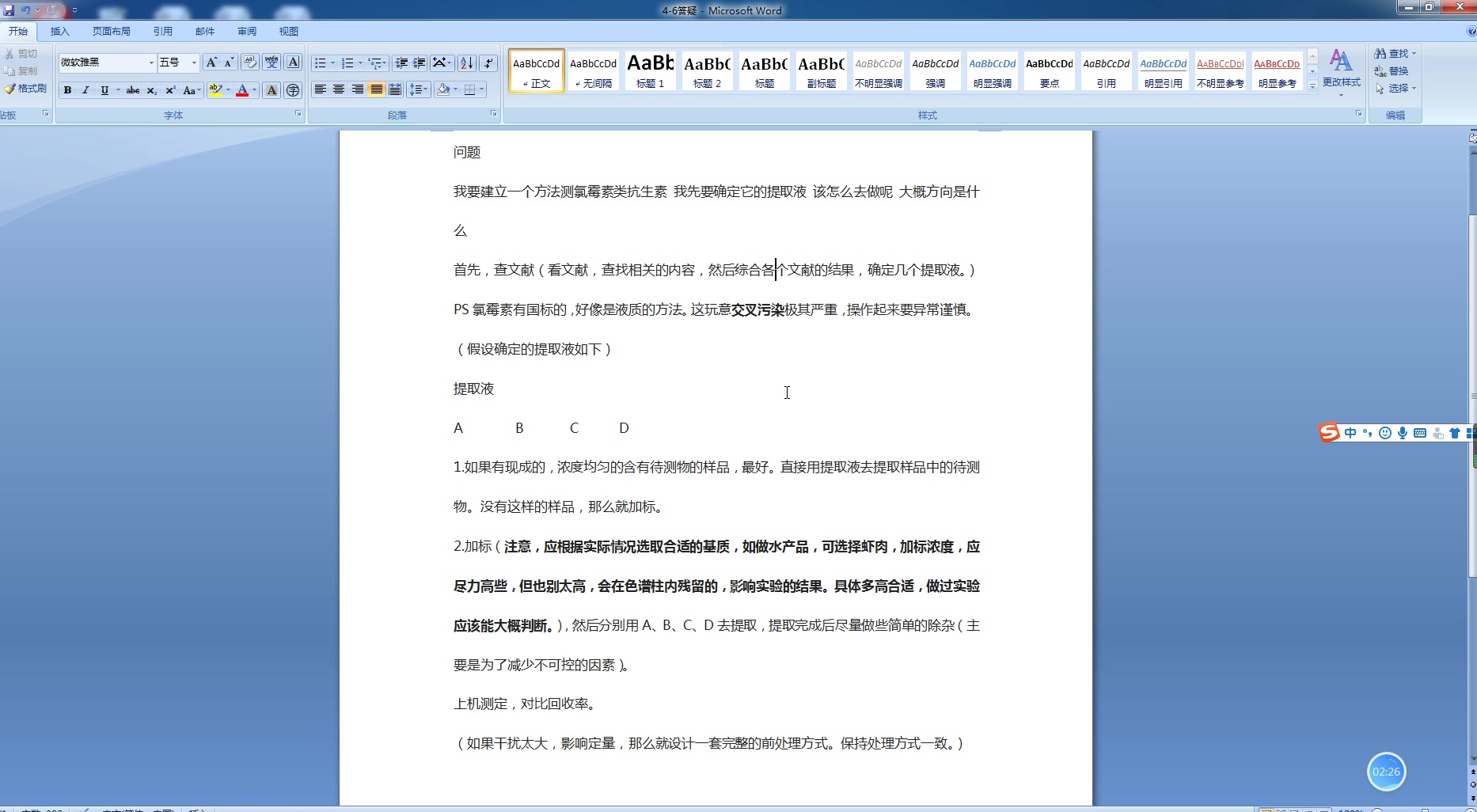
Task: Open the change case Aa dropdown
Action: tap(192, 90)
